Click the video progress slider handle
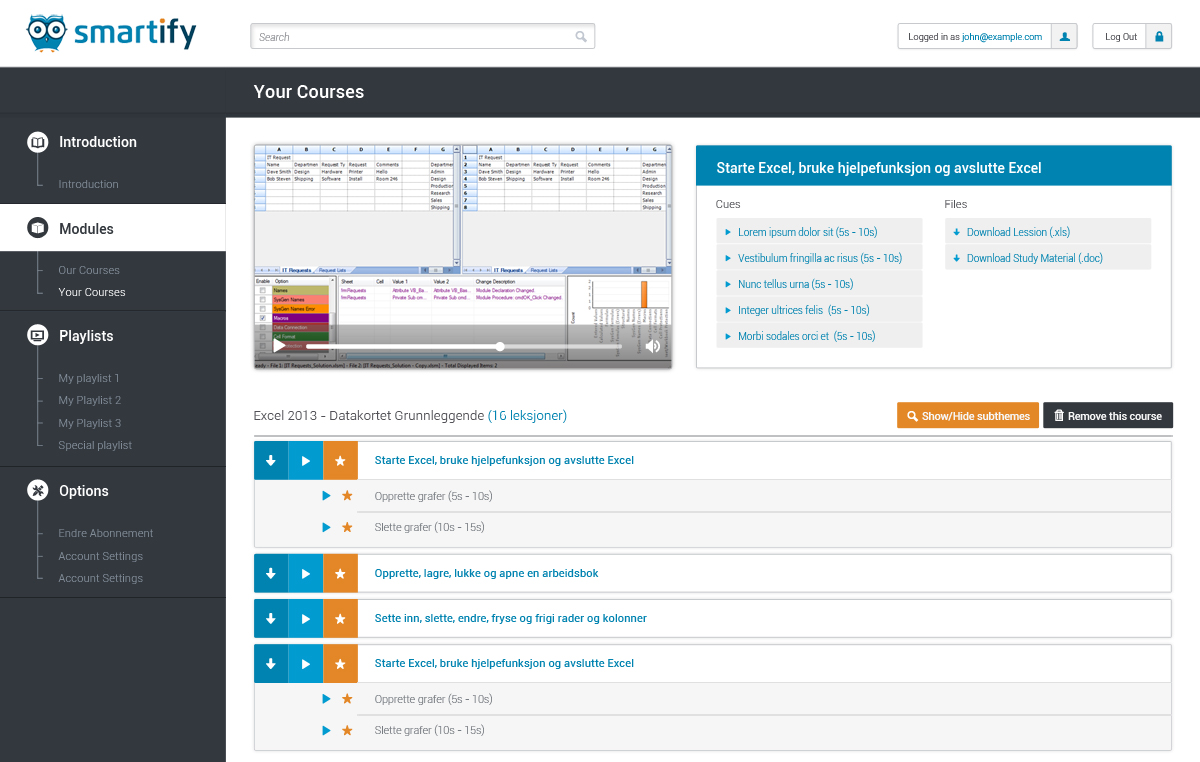The height and width of the screenshot is (762, 1200). click(x=500, y=347)
